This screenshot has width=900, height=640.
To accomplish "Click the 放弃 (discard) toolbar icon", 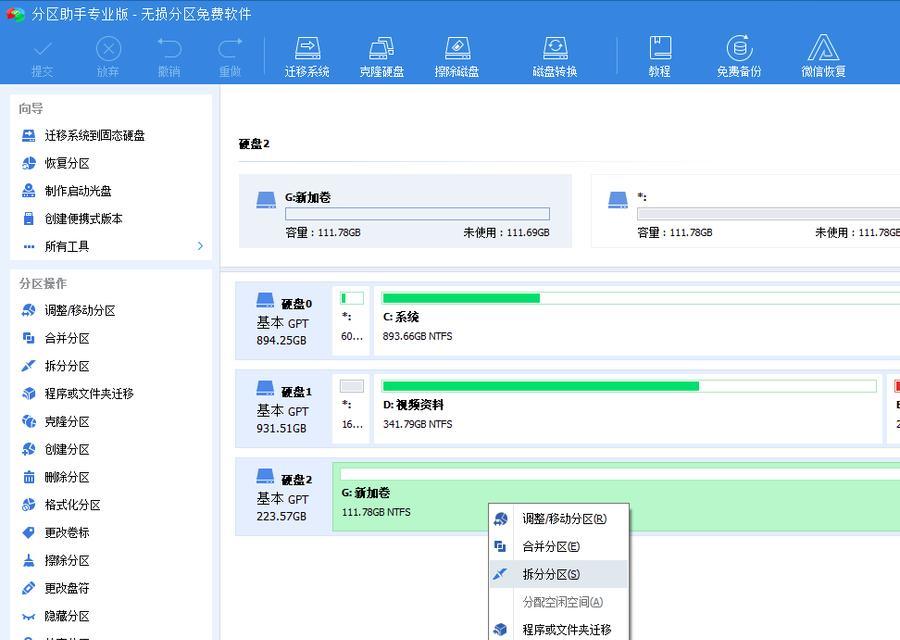I will point(108,49).
